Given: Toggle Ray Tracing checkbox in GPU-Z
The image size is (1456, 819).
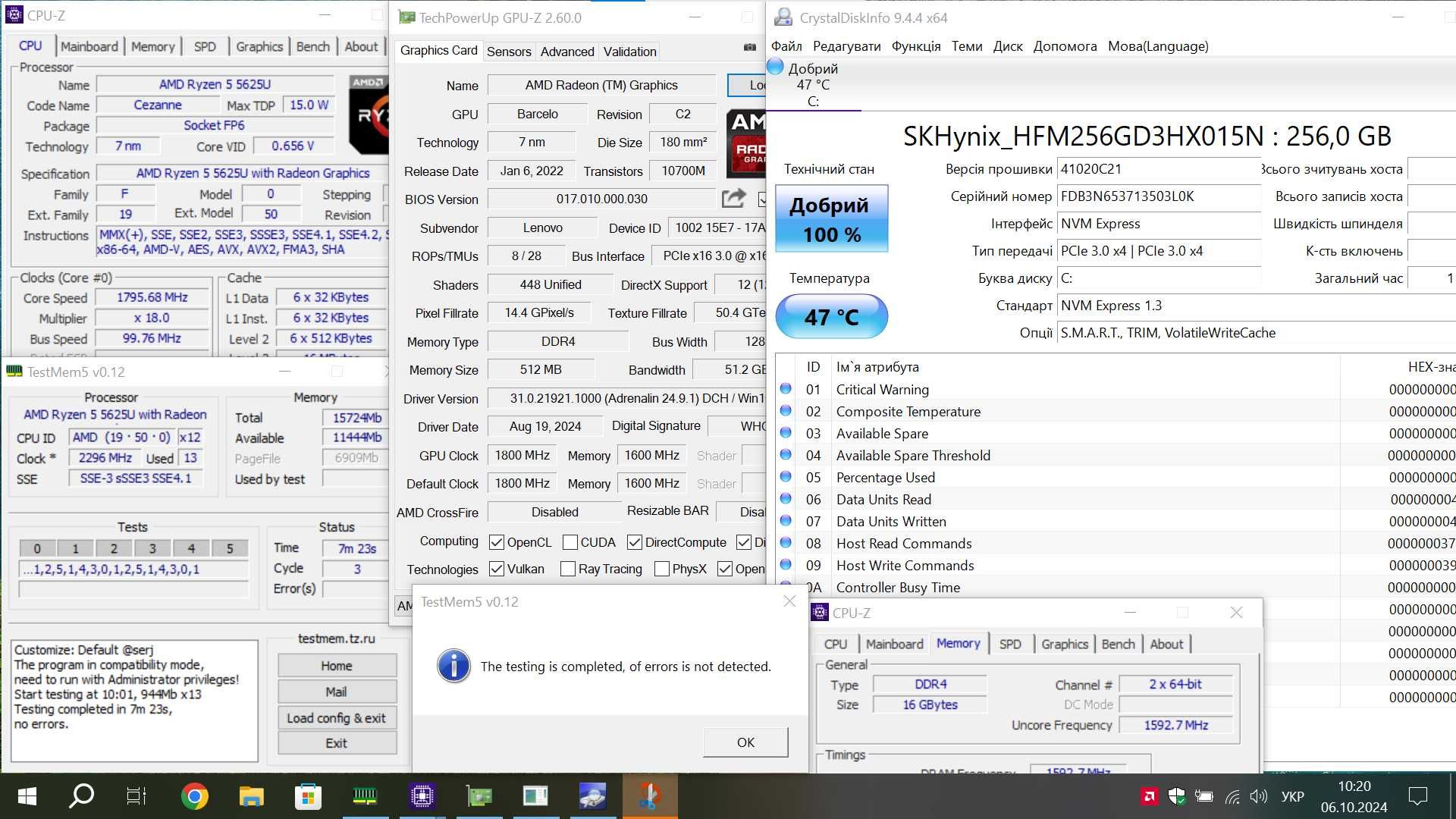Looking at the screenshot, I should [x=567, y=569].
